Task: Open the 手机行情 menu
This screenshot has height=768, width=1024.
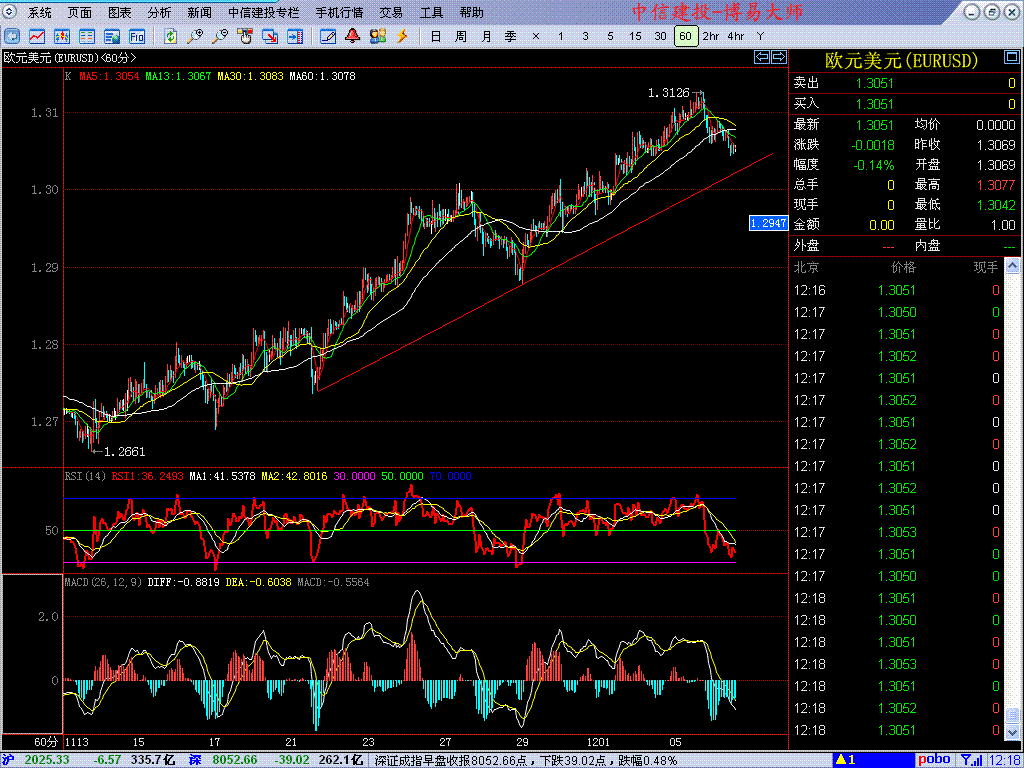Action: 340,12
